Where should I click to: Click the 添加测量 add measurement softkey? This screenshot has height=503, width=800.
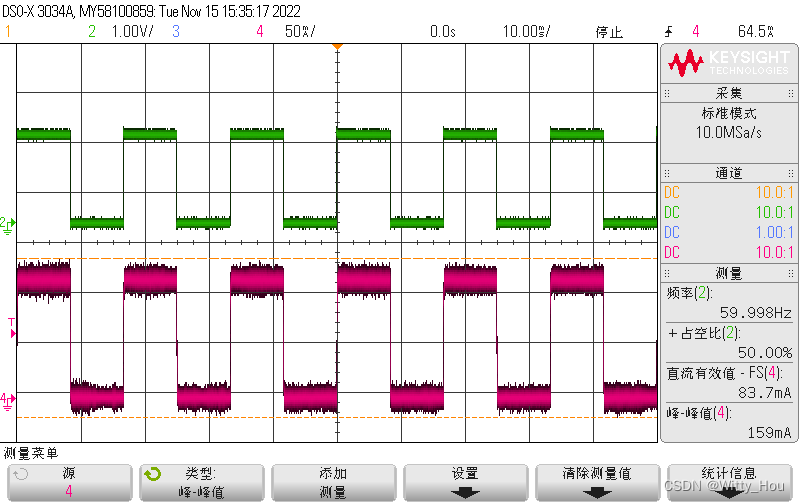tap(333, 483)
